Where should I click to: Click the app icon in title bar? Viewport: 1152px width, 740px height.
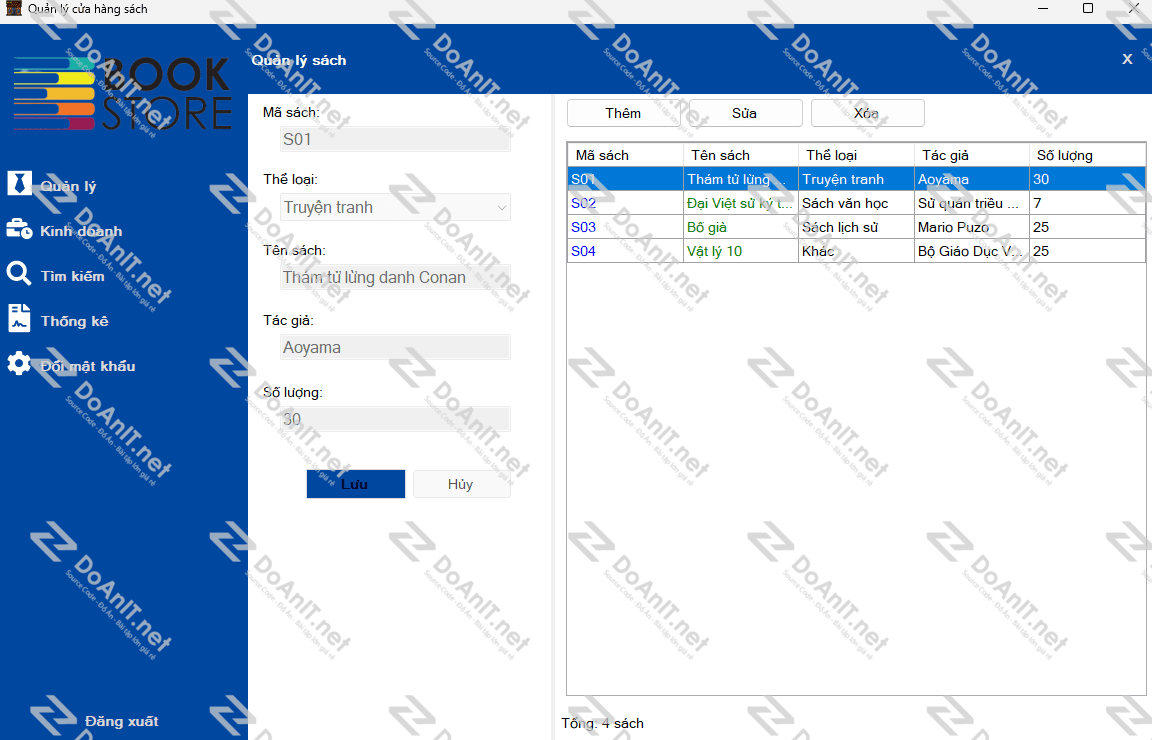pyautogui.click(x=13, y=8)
